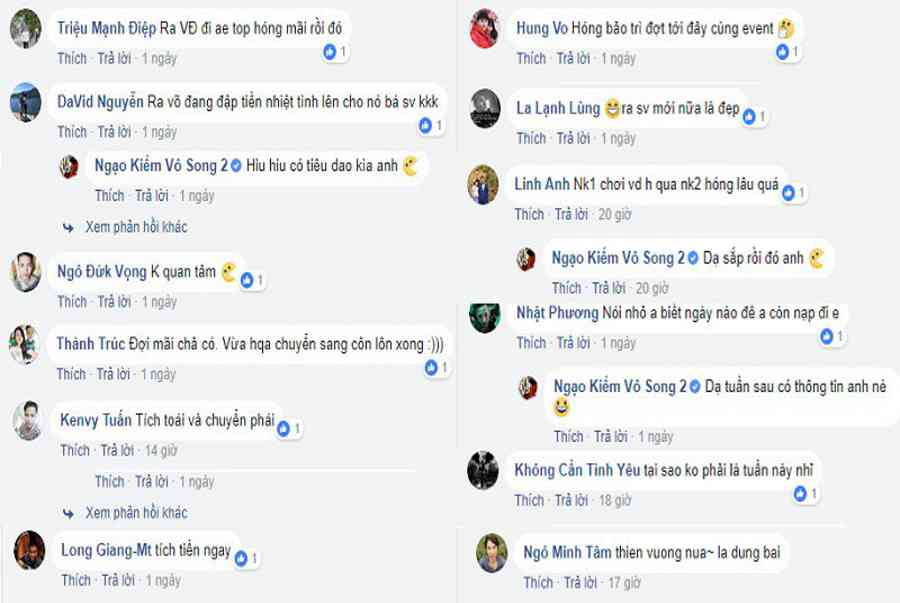
Task: Click like count icon on Triệu Mạnh Điệp's comment
Action: 329,52
